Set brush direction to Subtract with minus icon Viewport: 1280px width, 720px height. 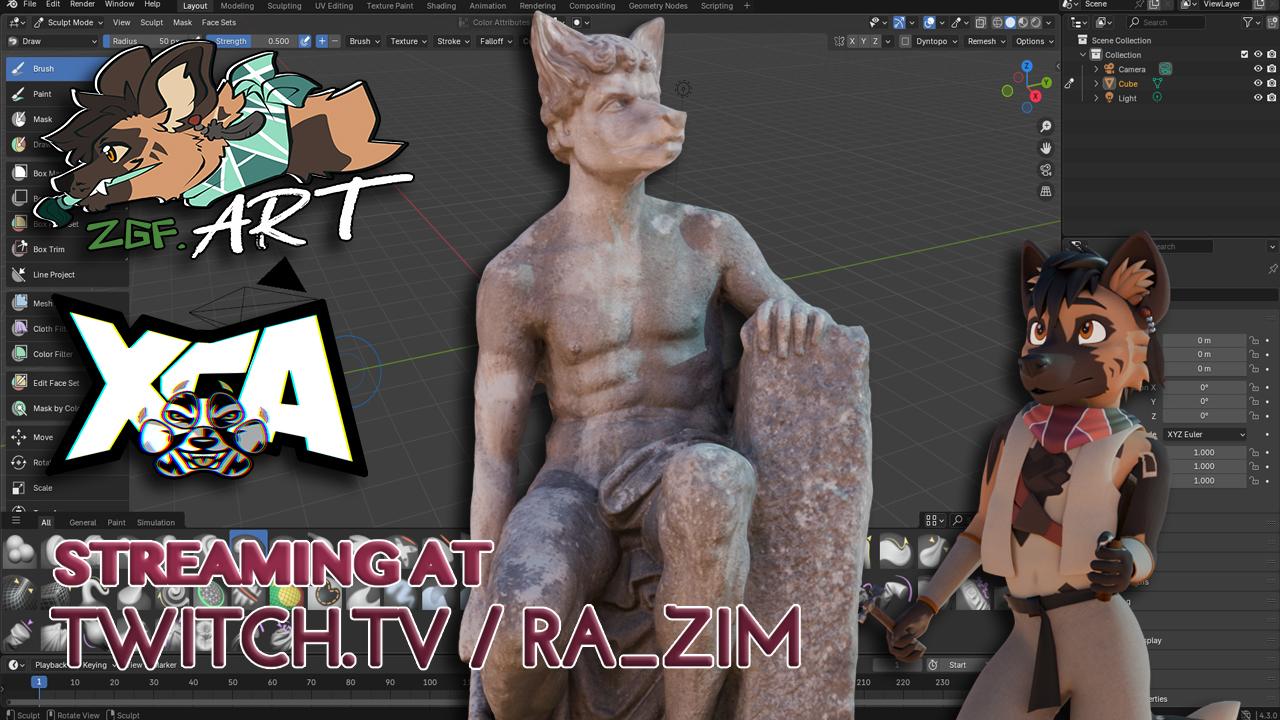click(x=335, y=41)
